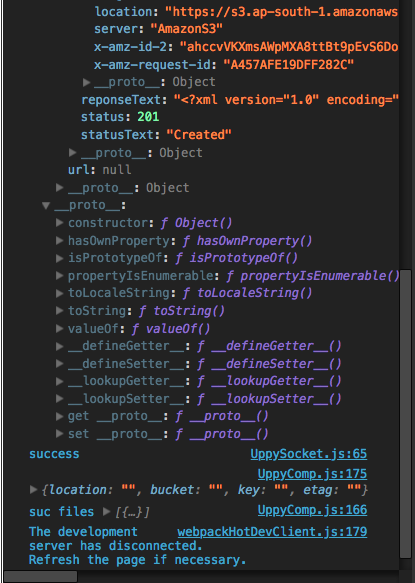Screen dimensions: 415x583
Task: Select the x-amz-request-id value
Action: pos(289,65)
